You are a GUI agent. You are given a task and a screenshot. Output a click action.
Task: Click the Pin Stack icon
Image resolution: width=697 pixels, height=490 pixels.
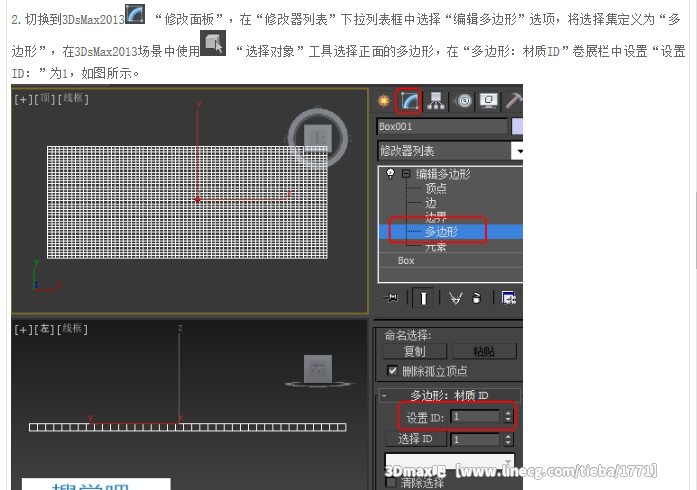coord(391,298)
